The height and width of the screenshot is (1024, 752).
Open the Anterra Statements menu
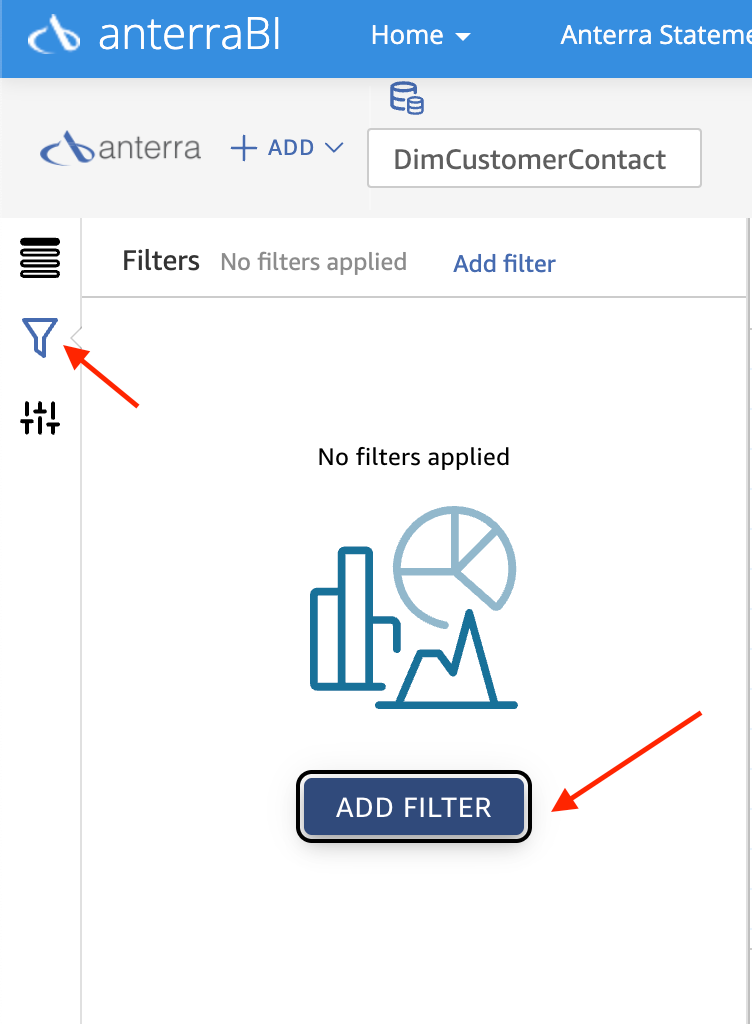tap(655, 35)
